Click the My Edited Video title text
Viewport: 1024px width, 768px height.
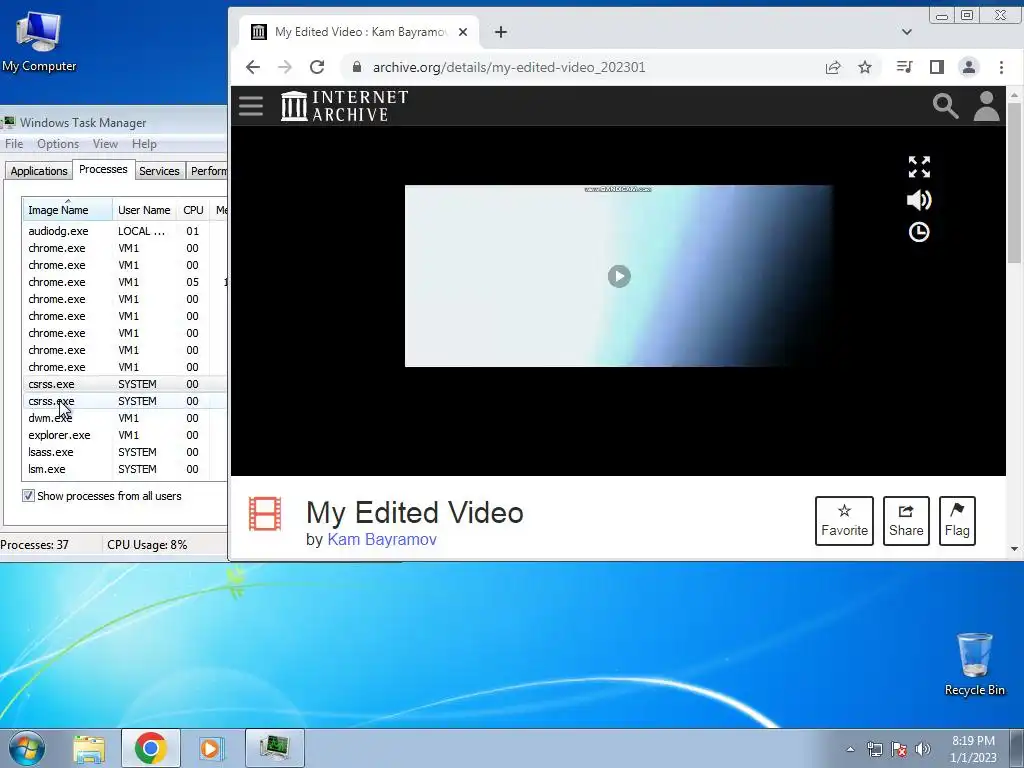[x=415, y=513]
